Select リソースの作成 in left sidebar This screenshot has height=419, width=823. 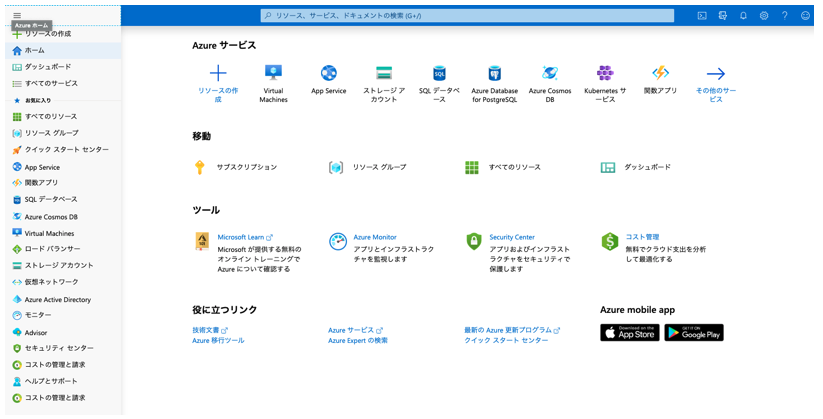coord(64,34)
